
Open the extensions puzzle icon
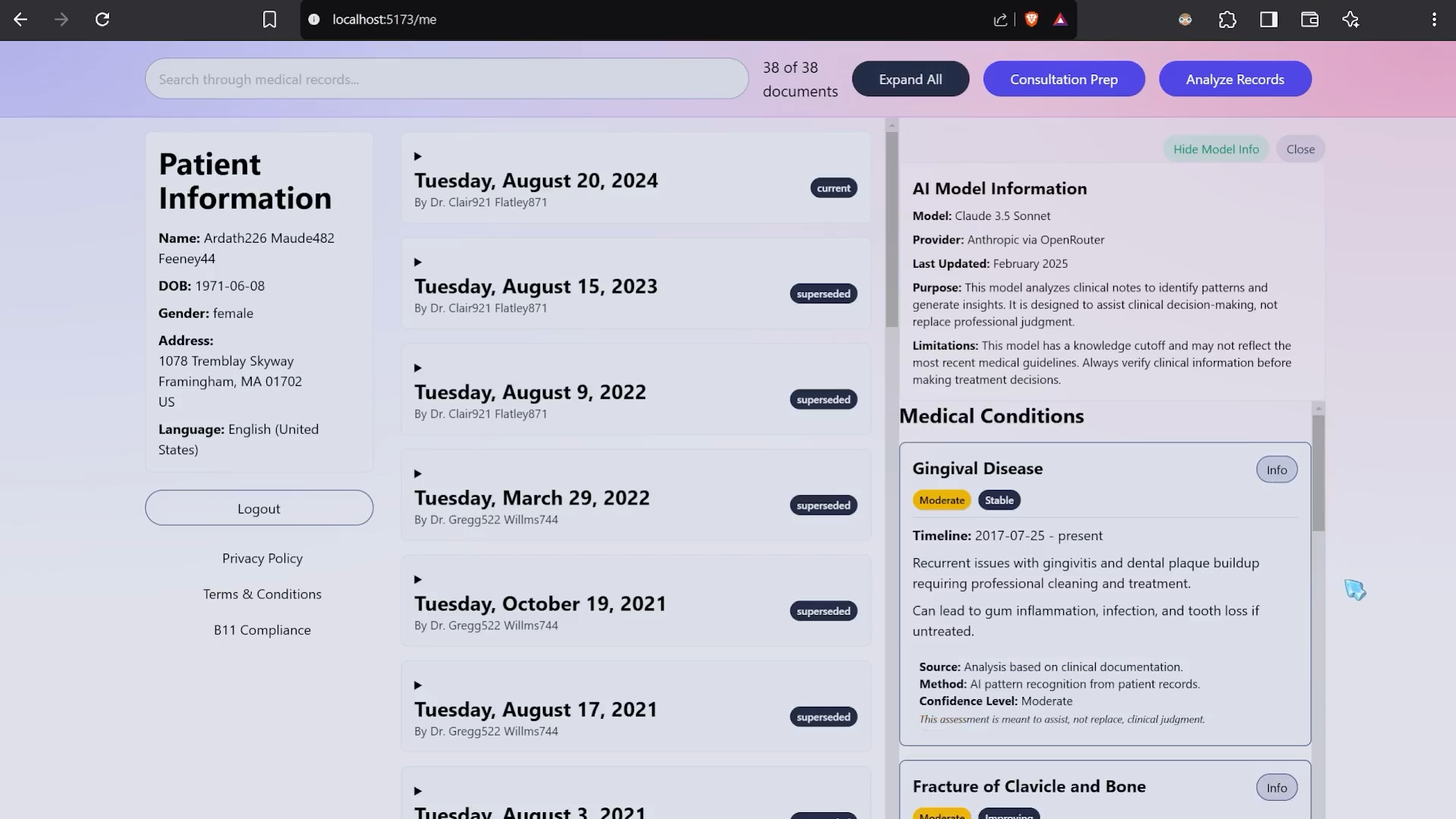click(1228, 20)
